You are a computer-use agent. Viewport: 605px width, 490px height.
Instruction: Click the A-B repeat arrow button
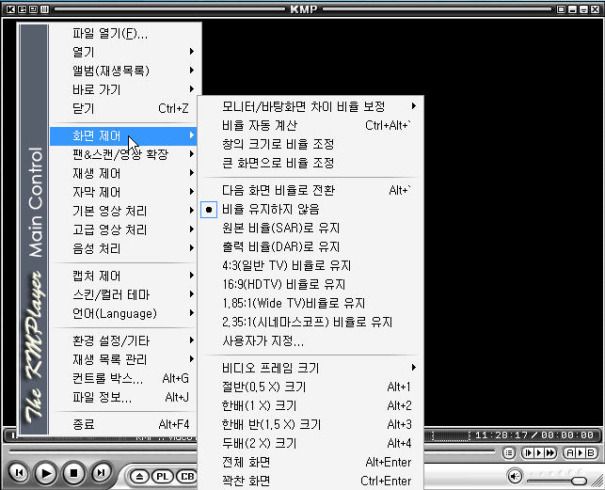pos(580,453)
